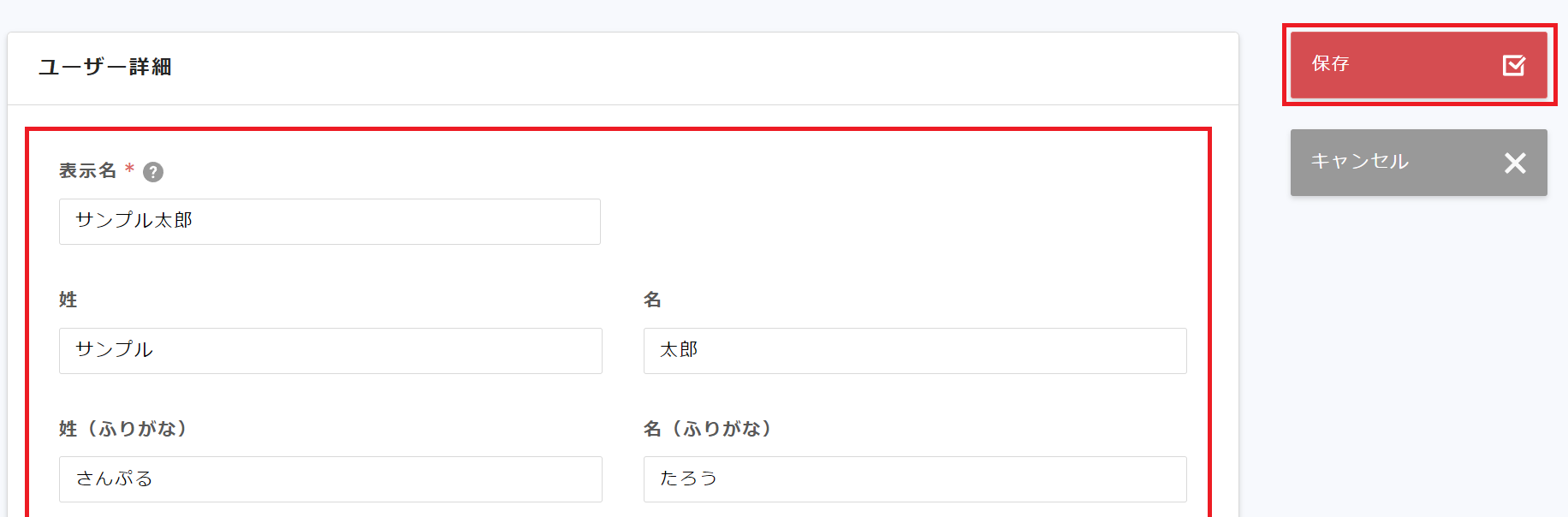This screenshot has height=517, width=1568.
Task: Click the help icon beside 表示名
Action: [x=153, y=172]
